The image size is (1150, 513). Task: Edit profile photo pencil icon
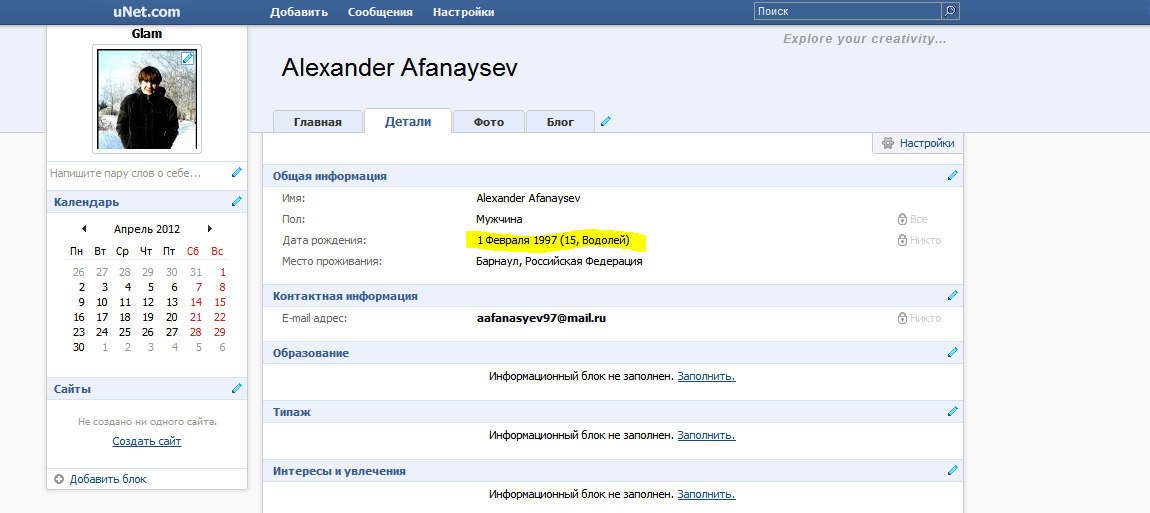(x=187, y=59)
